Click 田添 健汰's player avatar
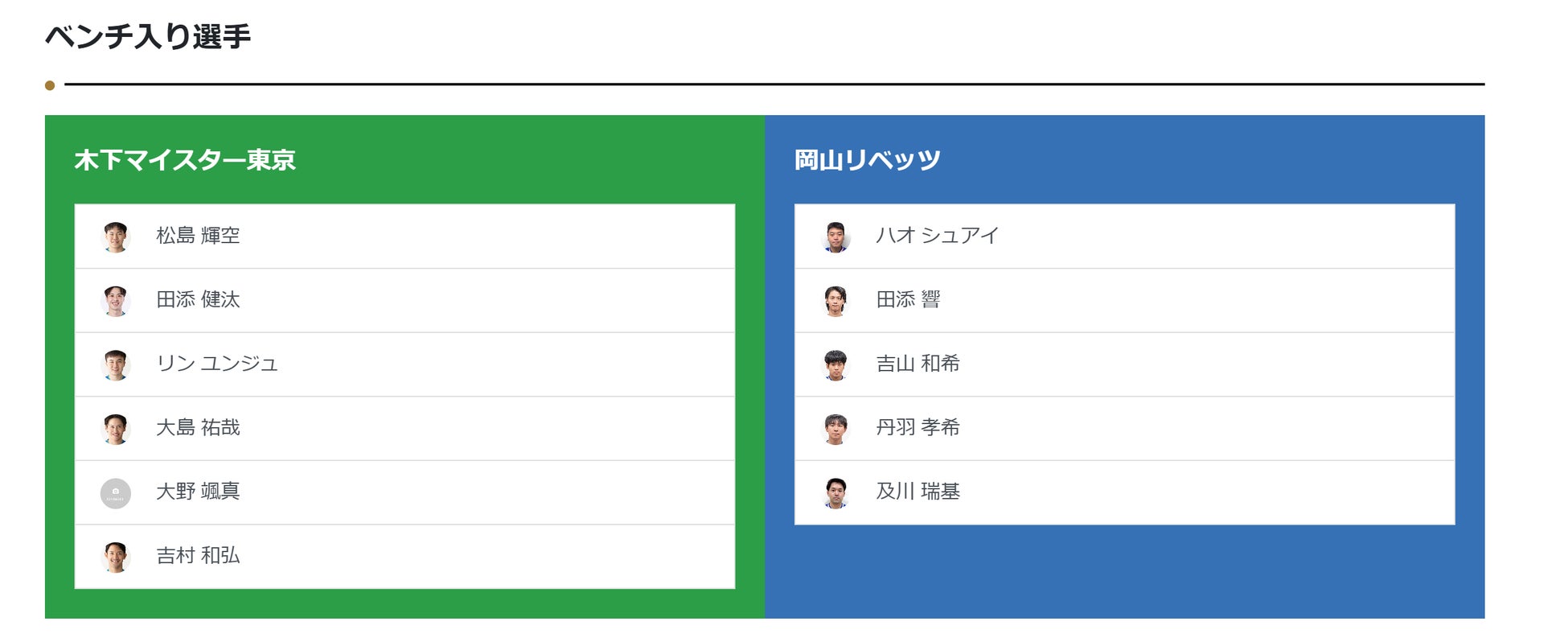This screenshot has width=1568, height=642. point(116,301)
